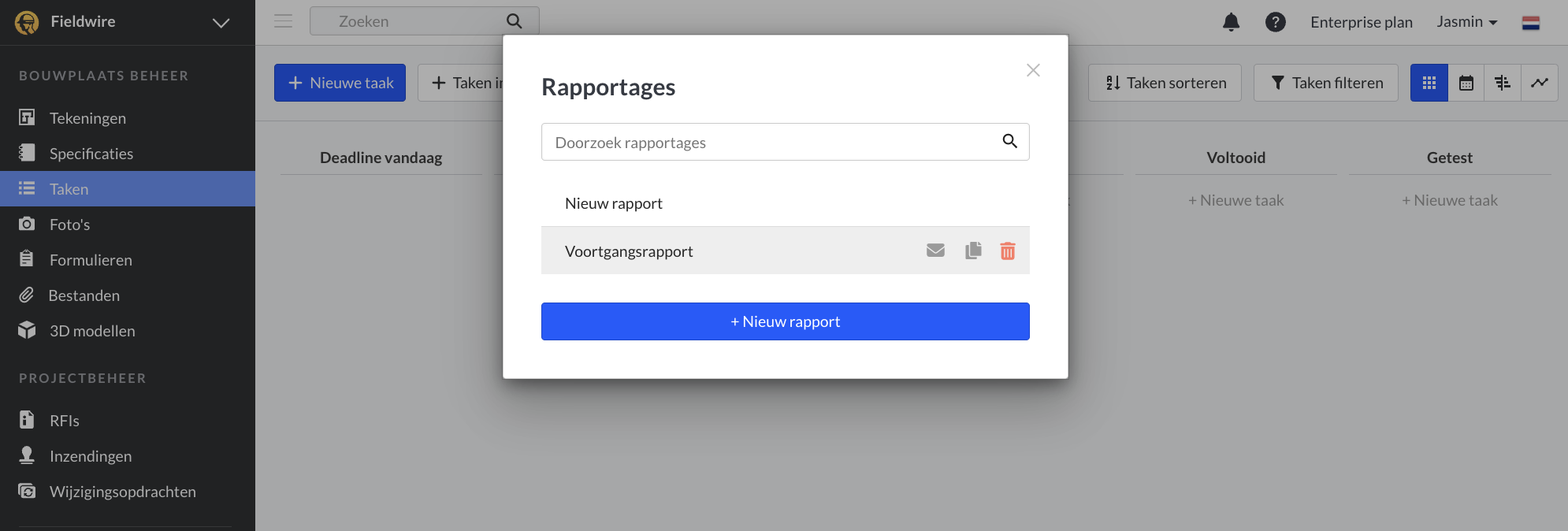Click the Taken filteren button
Image resolution: width=1568 pixels, height=531 pixels.
click(1325, 83)
